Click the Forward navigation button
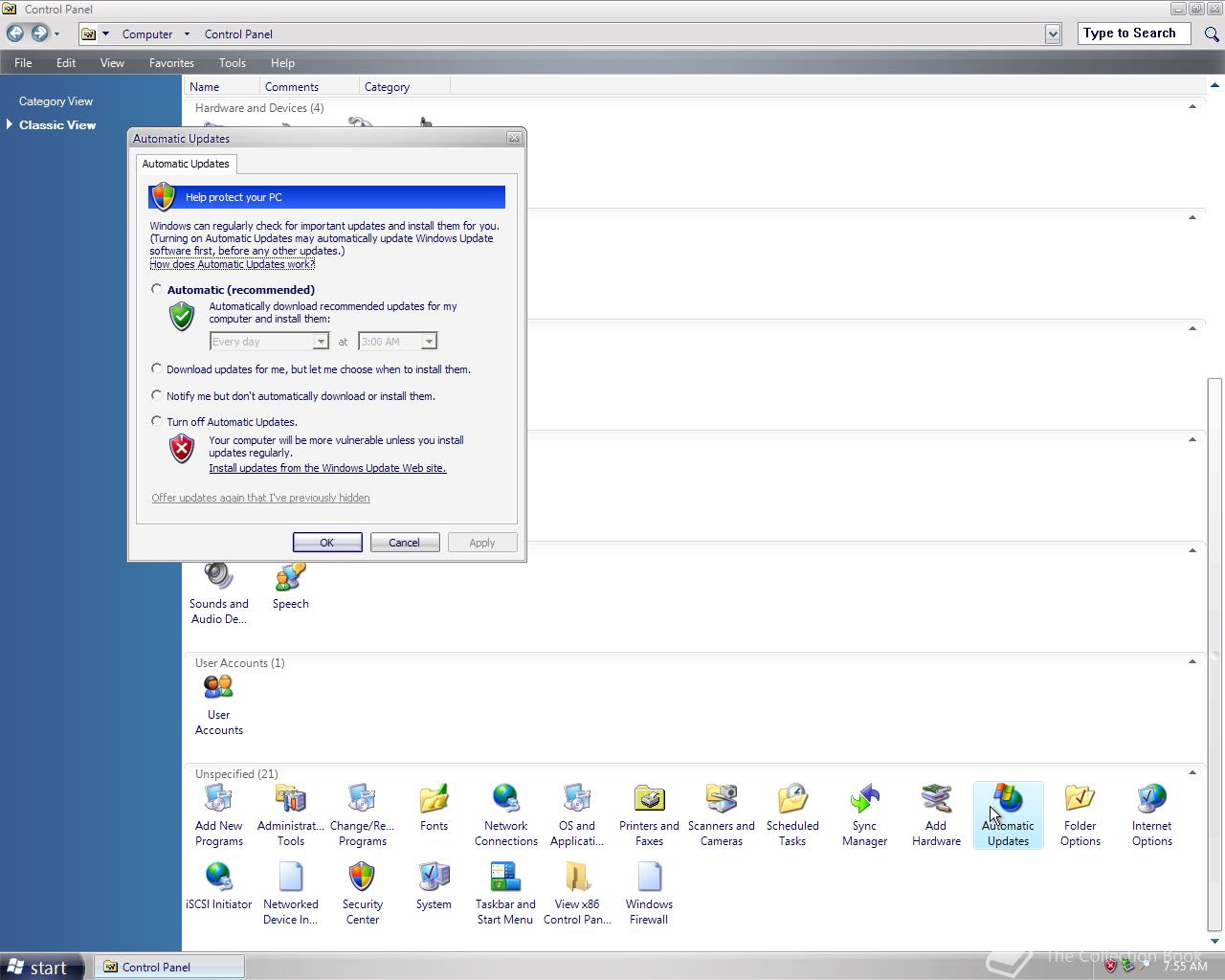The width and height of the screenshot is (1225, 980). (39, 33)
